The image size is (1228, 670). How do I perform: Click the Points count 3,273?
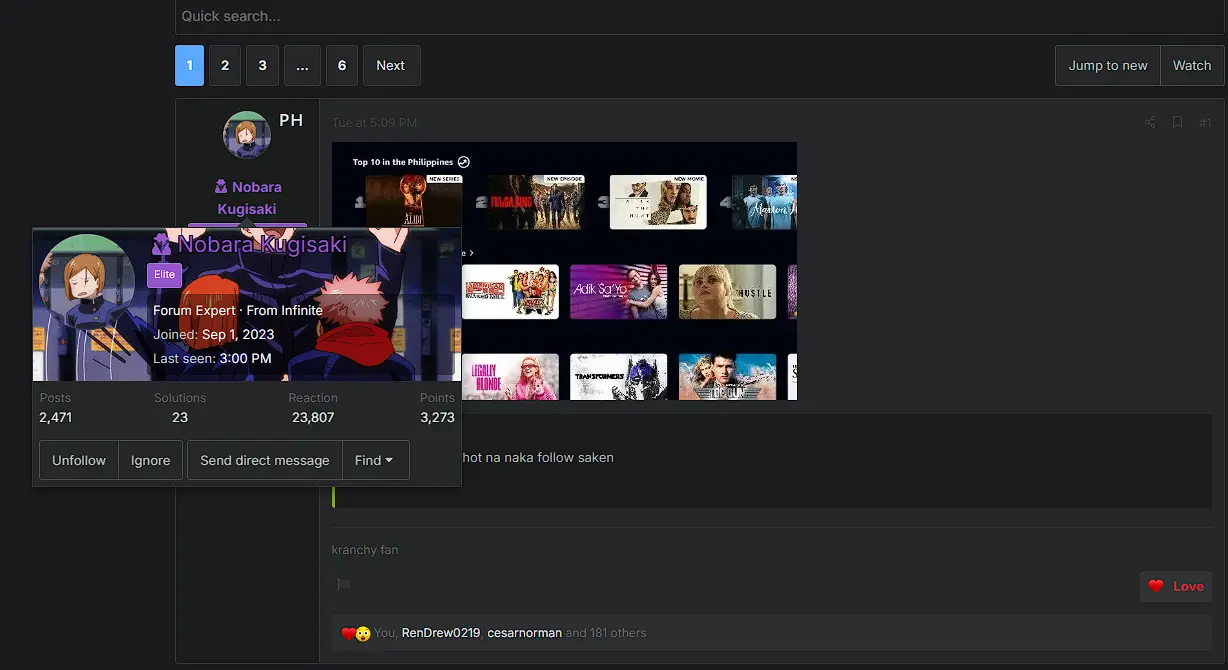pyautogui.click(x=437, y=417)
